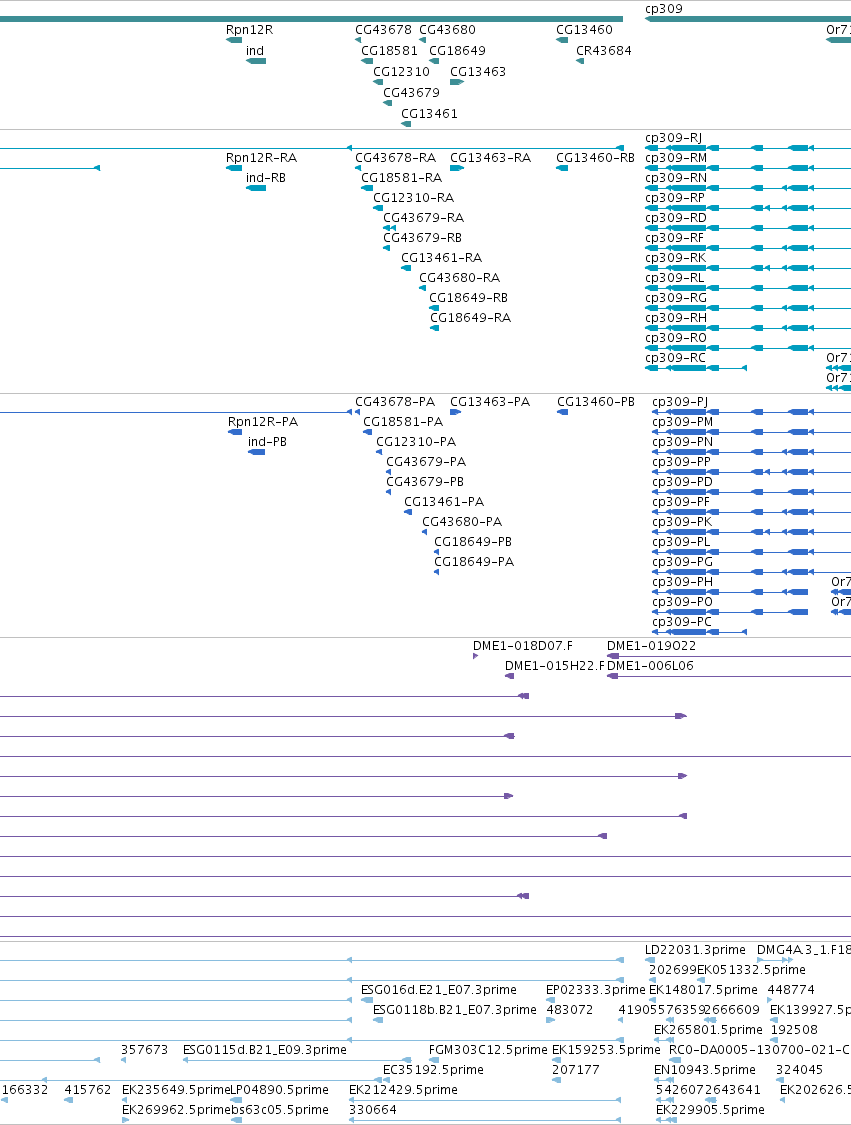Open polypeptide CG12310-PA
The height and width of the screenshot is (1125, 851).
[416, 441]
